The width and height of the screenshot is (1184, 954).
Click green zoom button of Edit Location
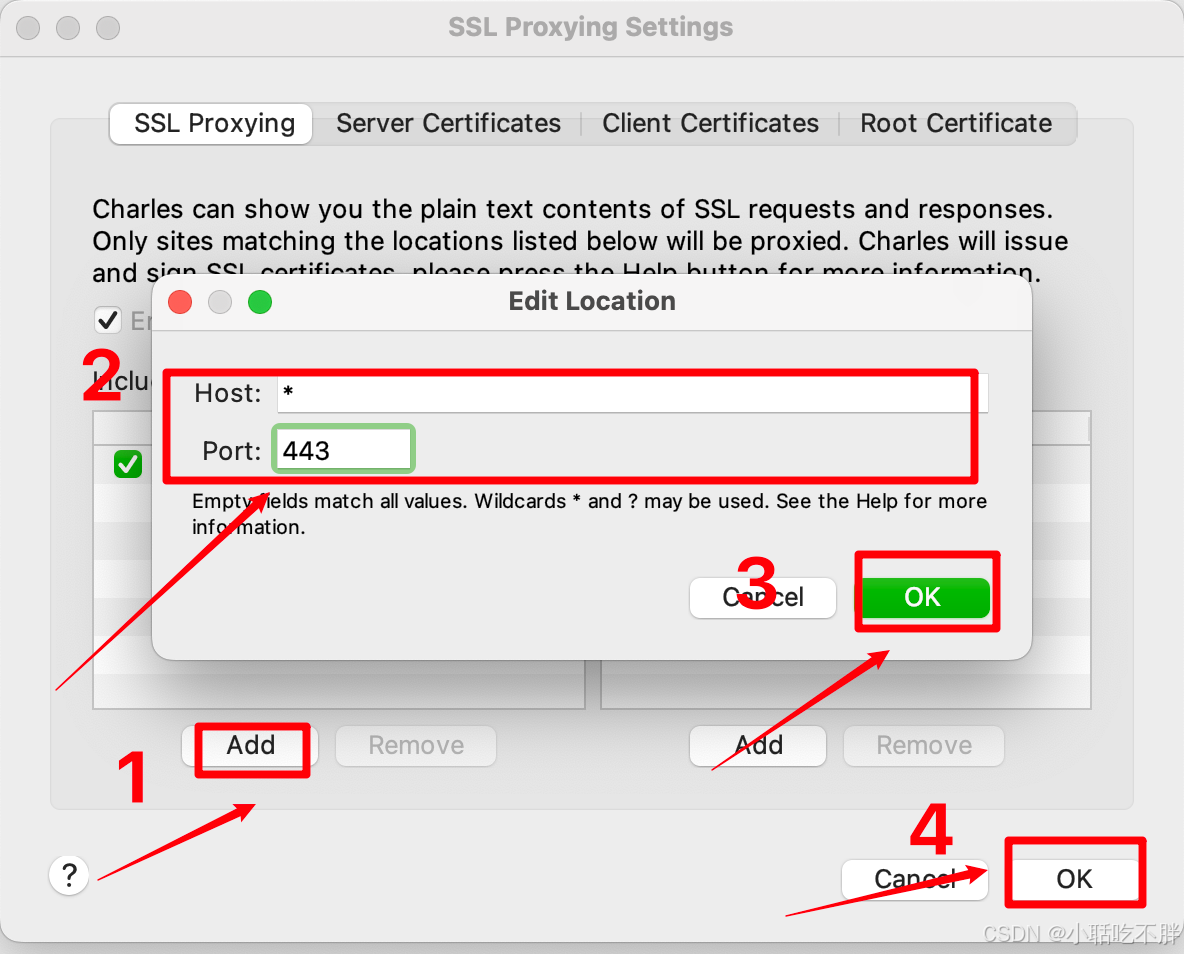pyautogui.click(x=260, y=302)
